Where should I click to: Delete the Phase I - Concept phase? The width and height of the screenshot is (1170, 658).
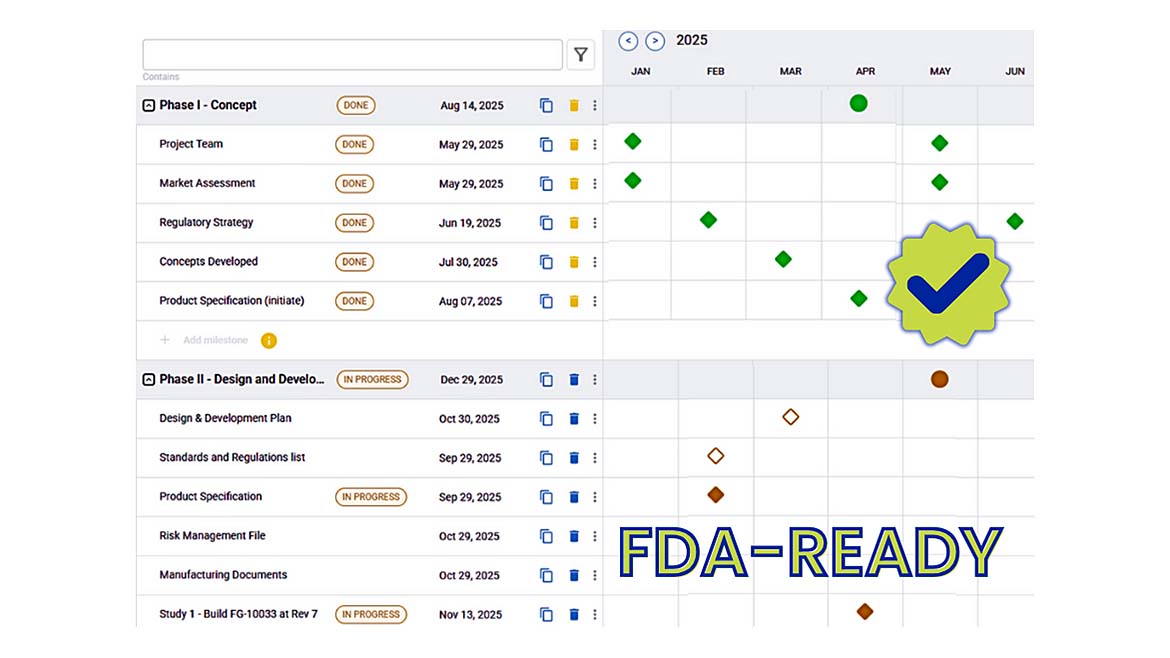574,105
